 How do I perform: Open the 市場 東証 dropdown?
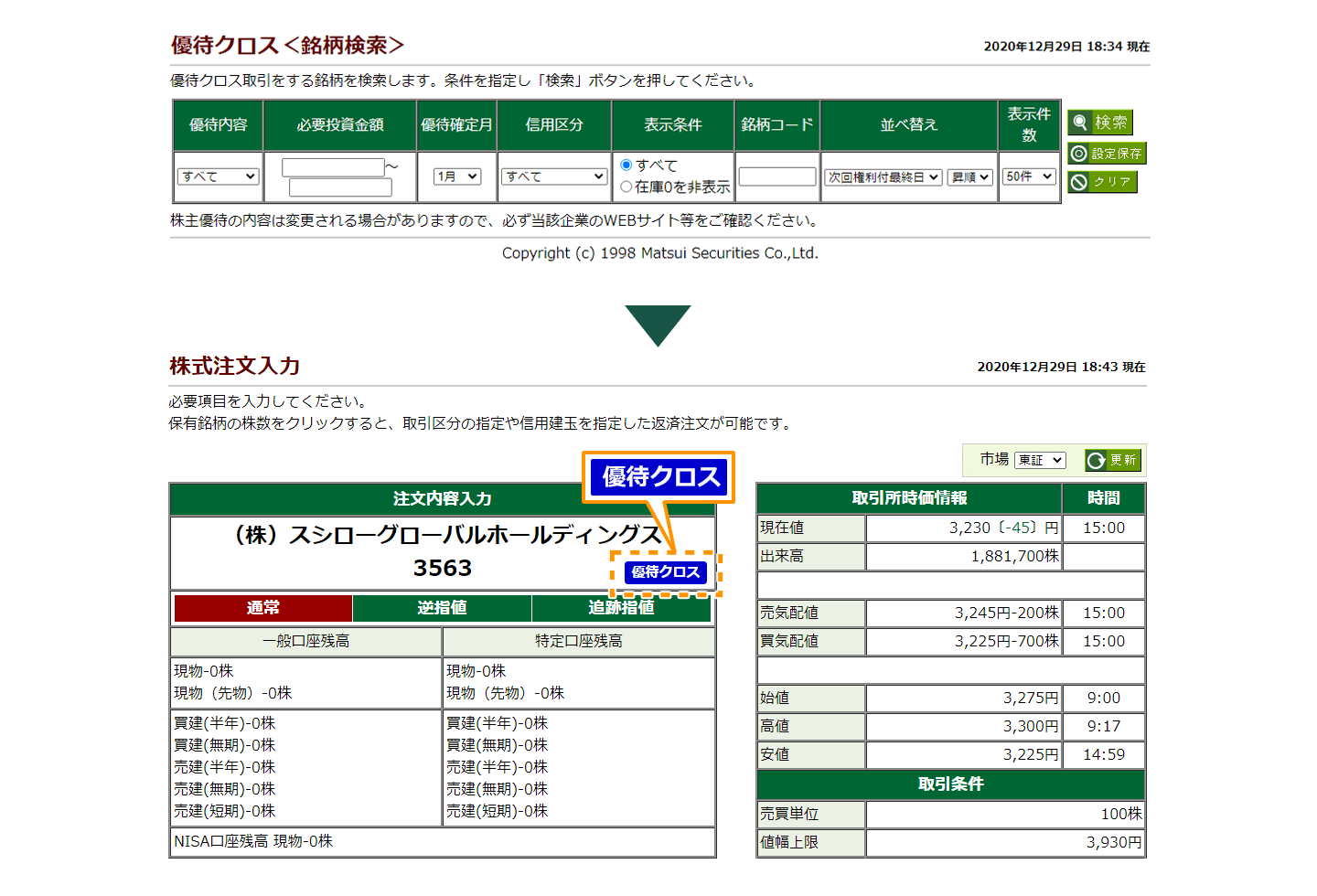(x=1041, y=460)
